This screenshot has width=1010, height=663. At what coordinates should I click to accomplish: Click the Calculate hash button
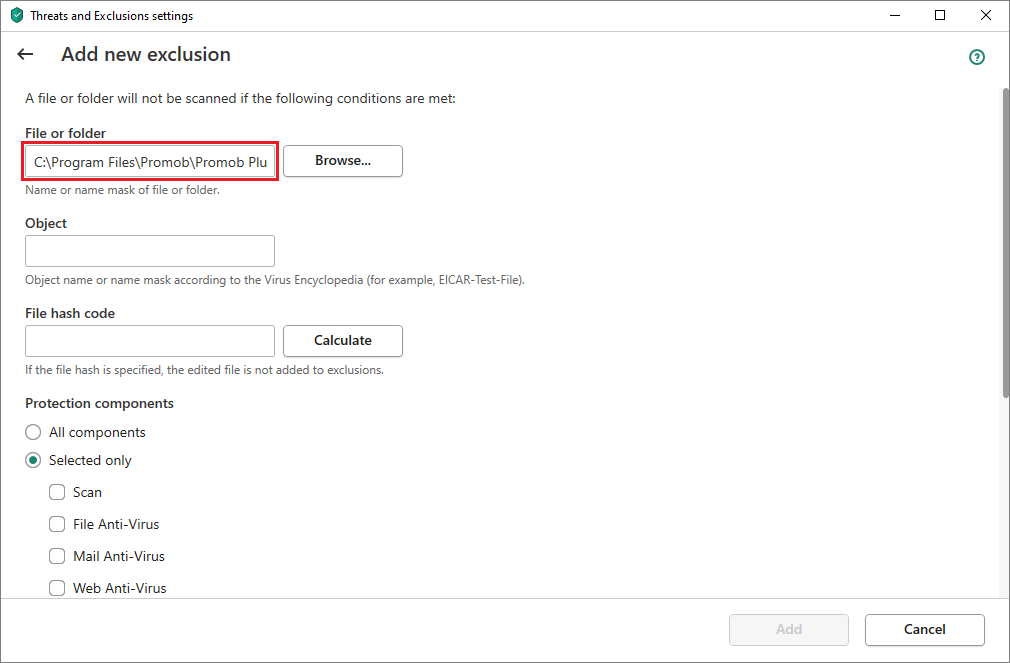[343, 341]
